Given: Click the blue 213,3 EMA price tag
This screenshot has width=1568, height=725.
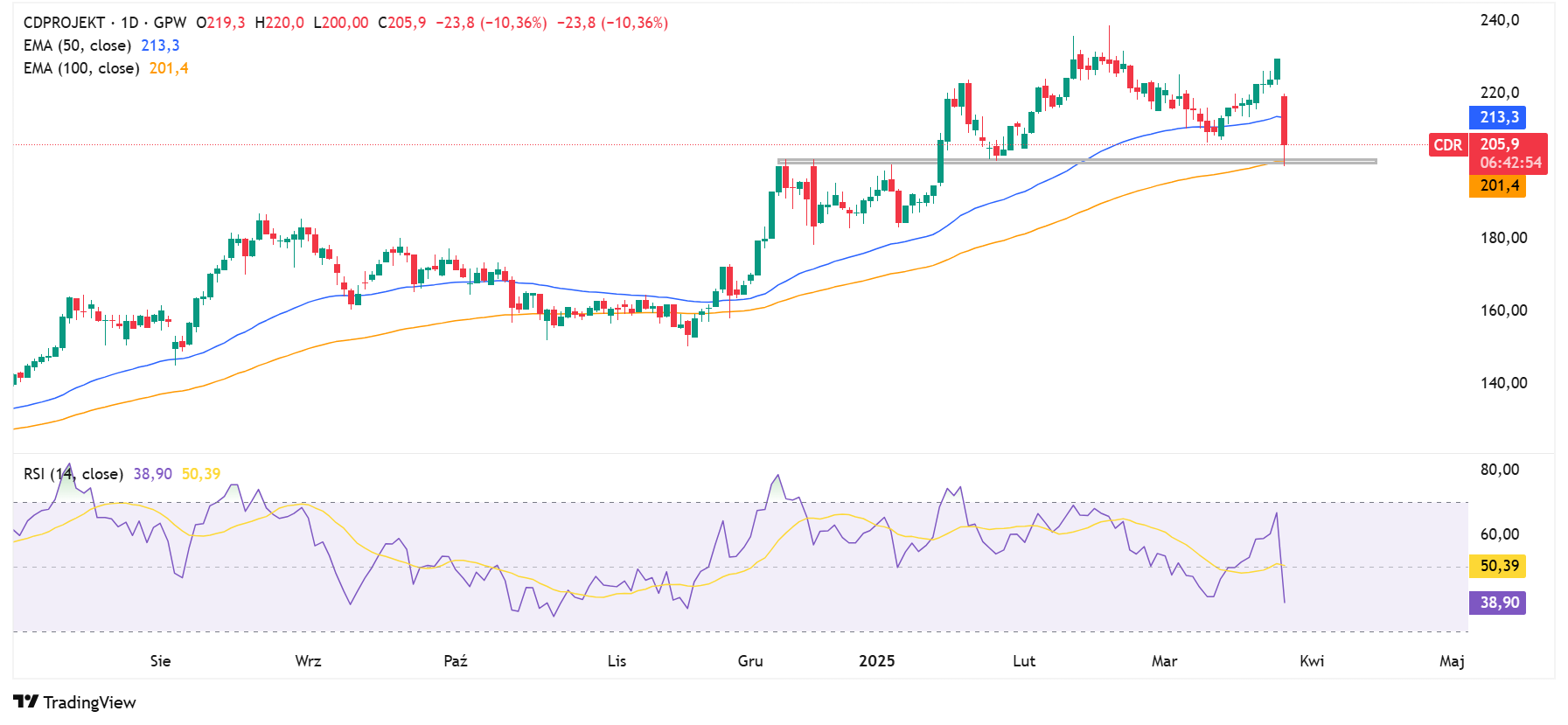Looking at the screenshot, I should pos(1498,117).
